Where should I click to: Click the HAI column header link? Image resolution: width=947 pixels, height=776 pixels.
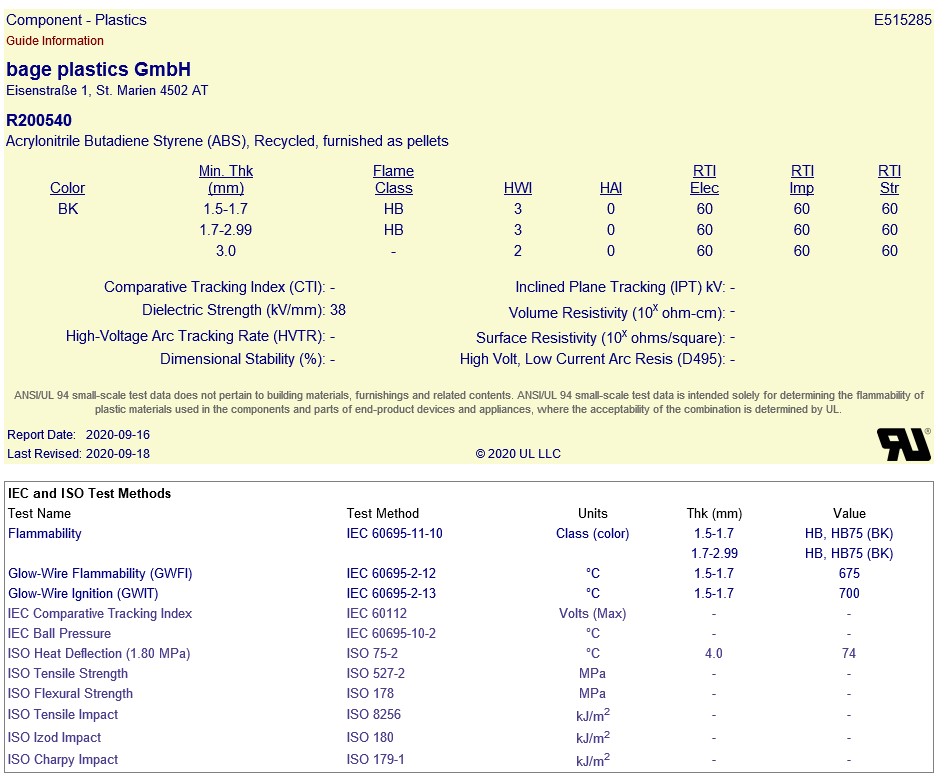[x=611, y=188]
